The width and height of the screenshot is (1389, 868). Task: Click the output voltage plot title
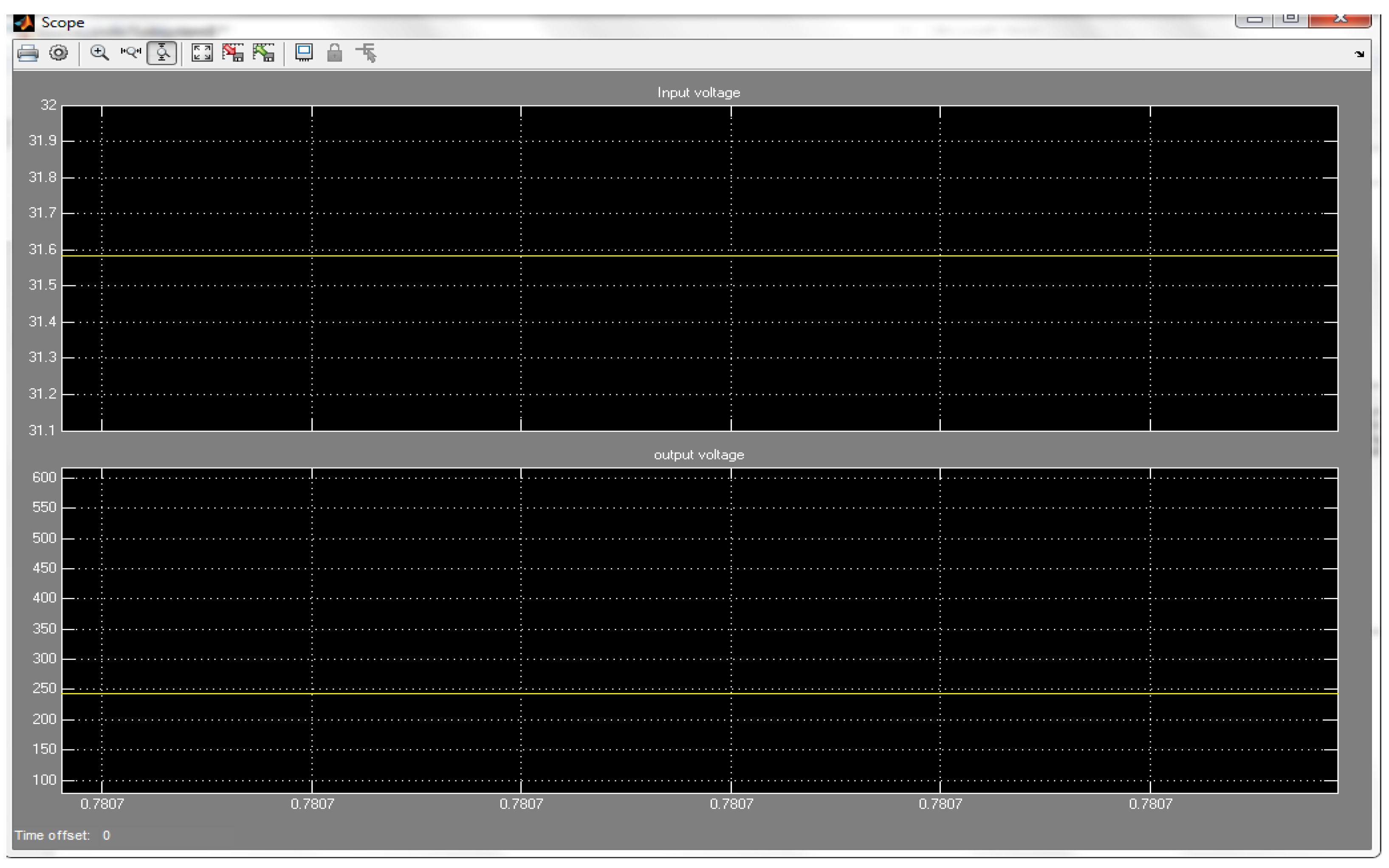point(698,455)
